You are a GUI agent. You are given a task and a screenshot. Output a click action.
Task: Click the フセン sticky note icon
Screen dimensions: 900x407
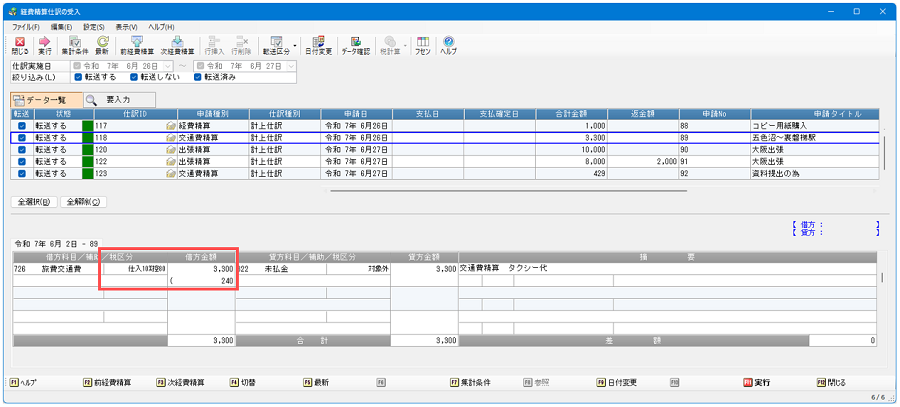pyautogui.click(x=423, y=45)
